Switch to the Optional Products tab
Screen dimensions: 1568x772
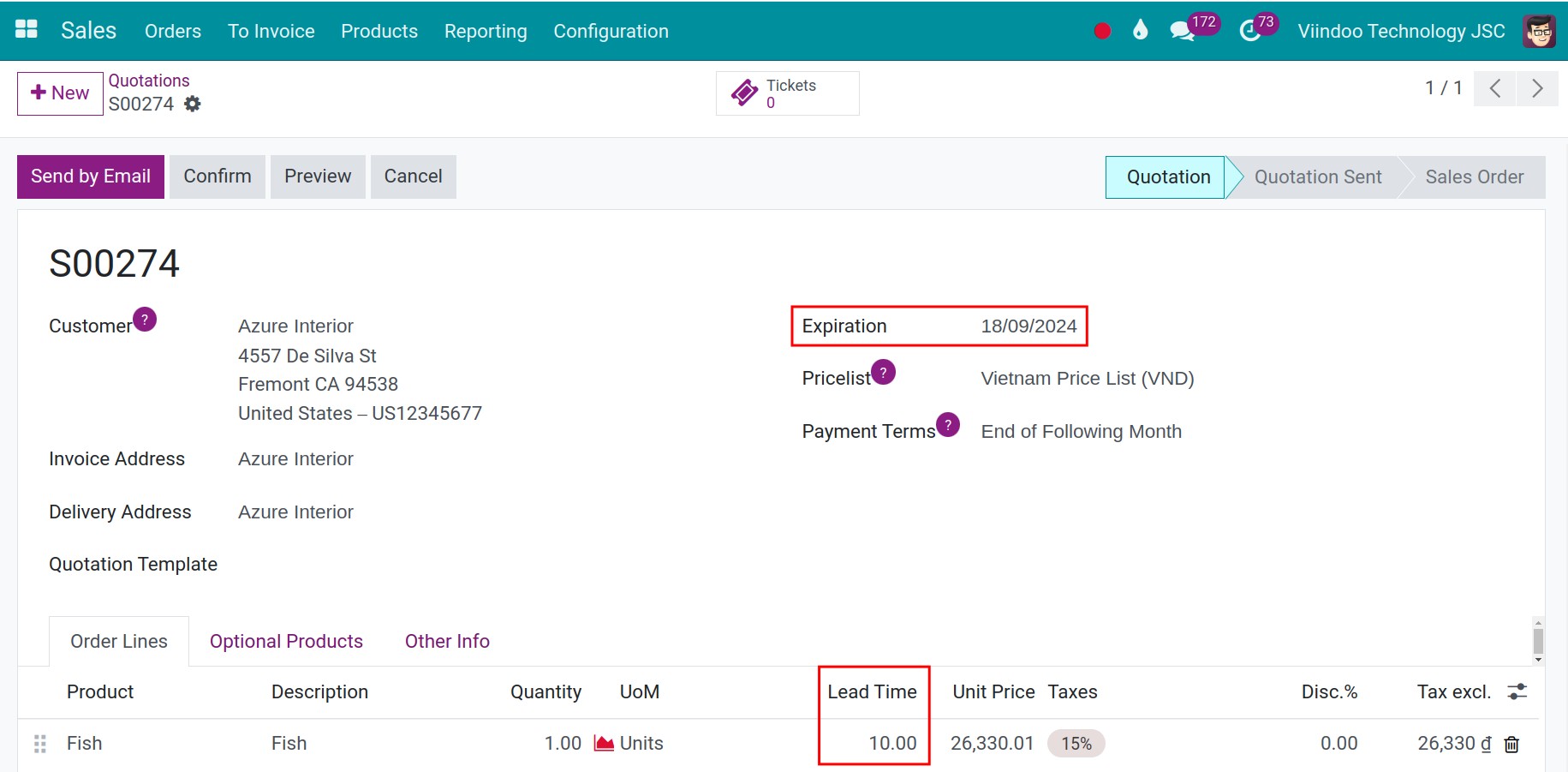[286, 641]
